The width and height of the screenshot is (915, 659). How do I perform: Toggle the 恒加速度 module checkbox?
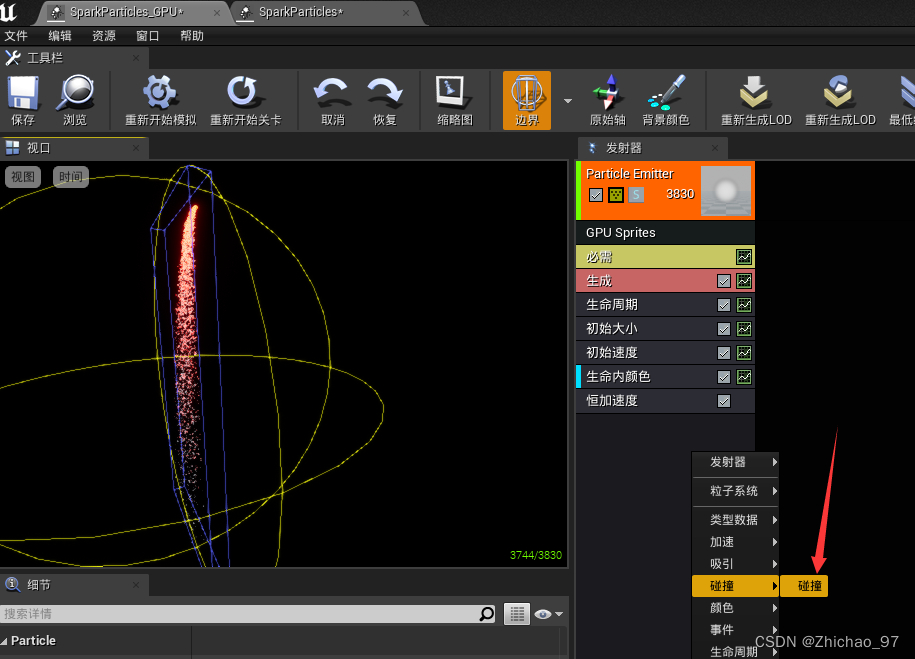pos(724,401)
